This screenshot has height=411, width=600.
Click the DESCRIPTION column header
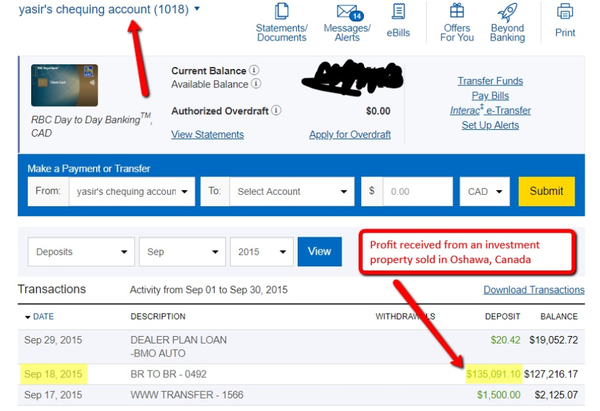(158, 316)
